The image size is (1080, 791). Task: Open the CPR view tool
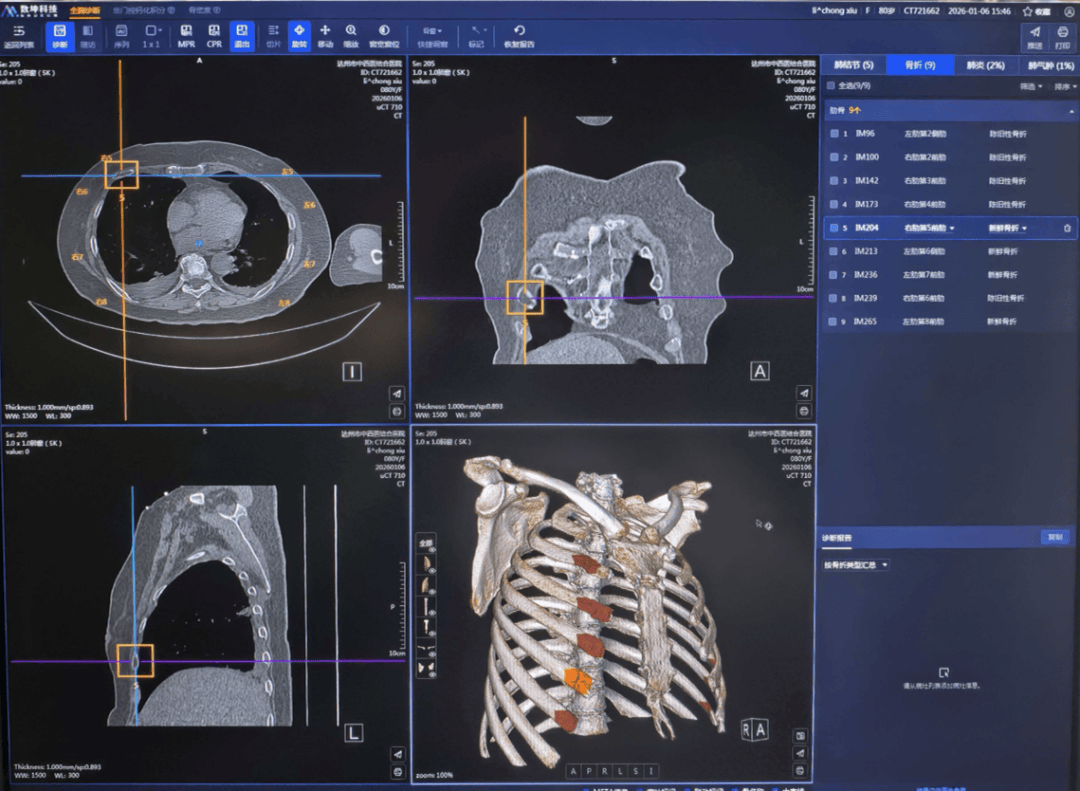214,36
